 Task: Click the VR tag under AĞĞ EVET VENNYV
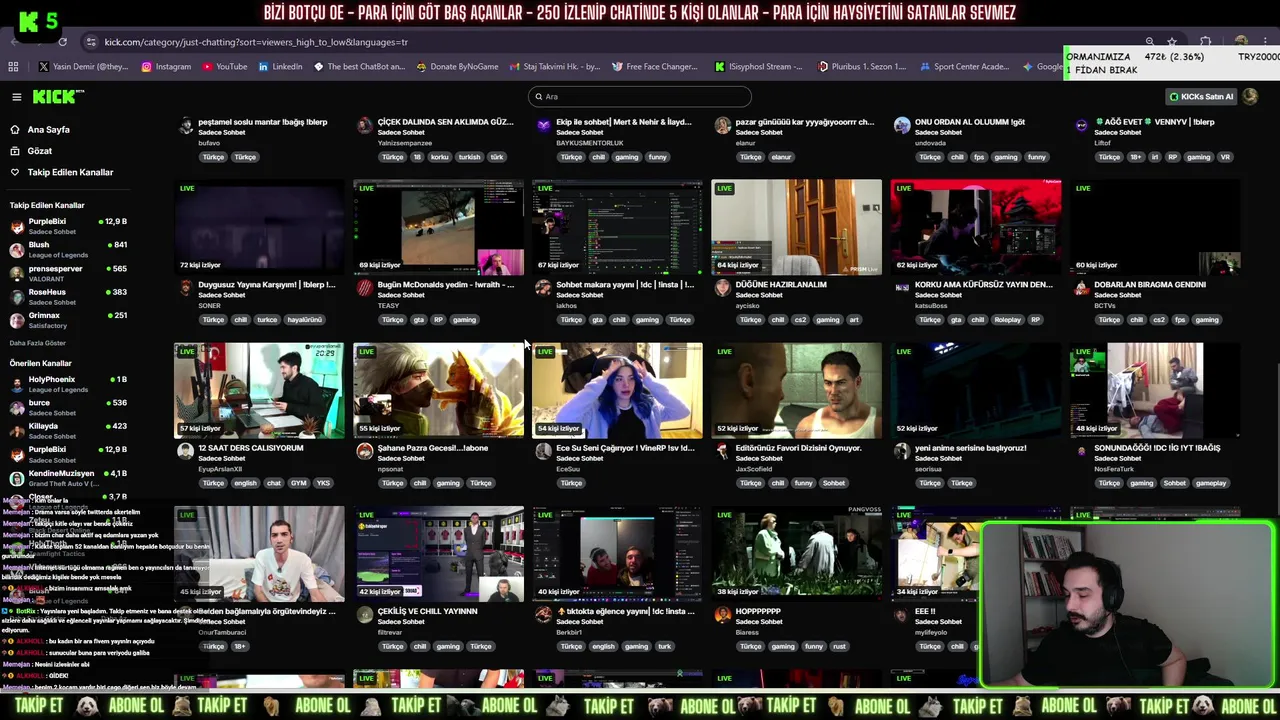click(1225, 157)
